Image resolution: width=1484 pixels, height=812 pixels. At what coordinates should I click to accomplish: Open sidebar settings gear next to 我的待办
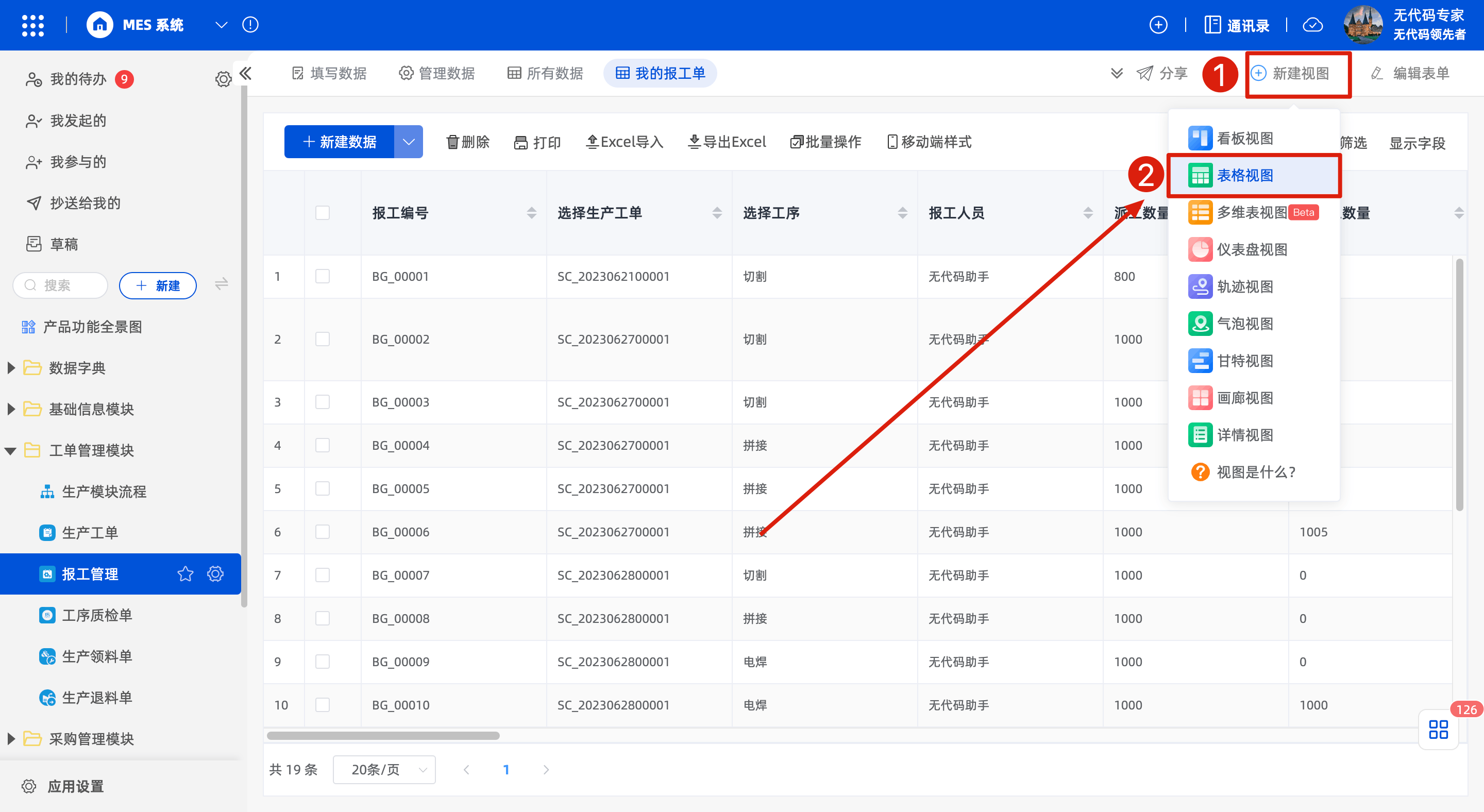coord(223,79)
